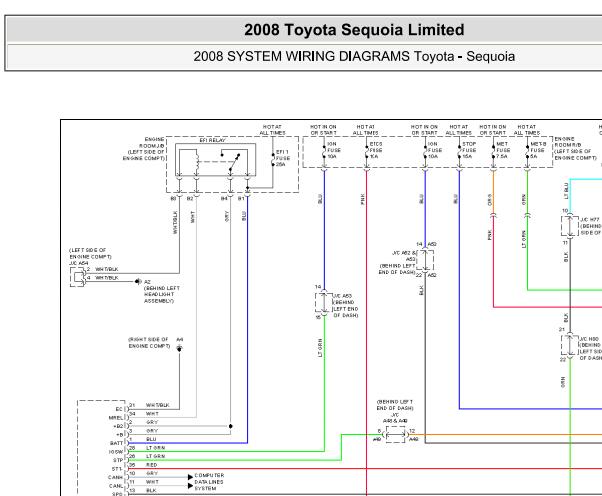Click the "+B2" terminal label
Image resolution: width=602 pixels, height=496 pixels.
[x=118, y=426]
